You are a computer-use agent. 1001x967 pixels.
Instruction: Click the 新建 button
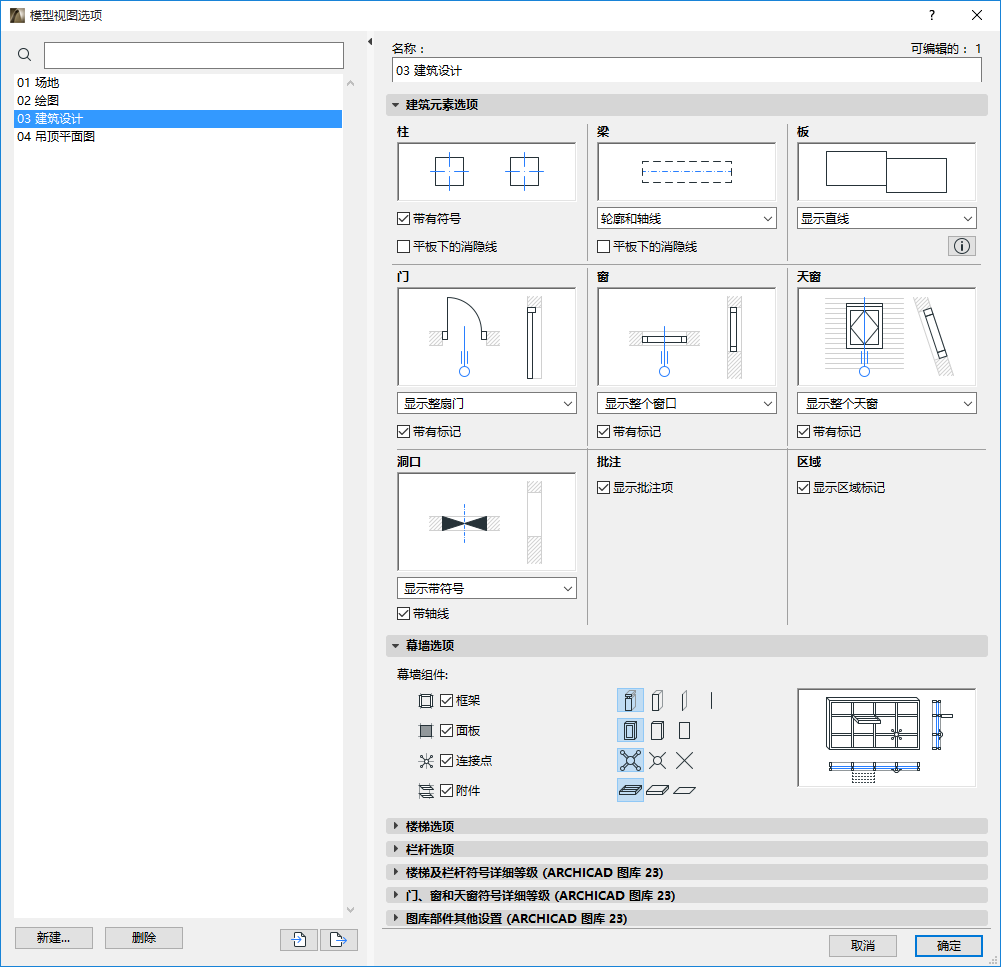point(53,938)
